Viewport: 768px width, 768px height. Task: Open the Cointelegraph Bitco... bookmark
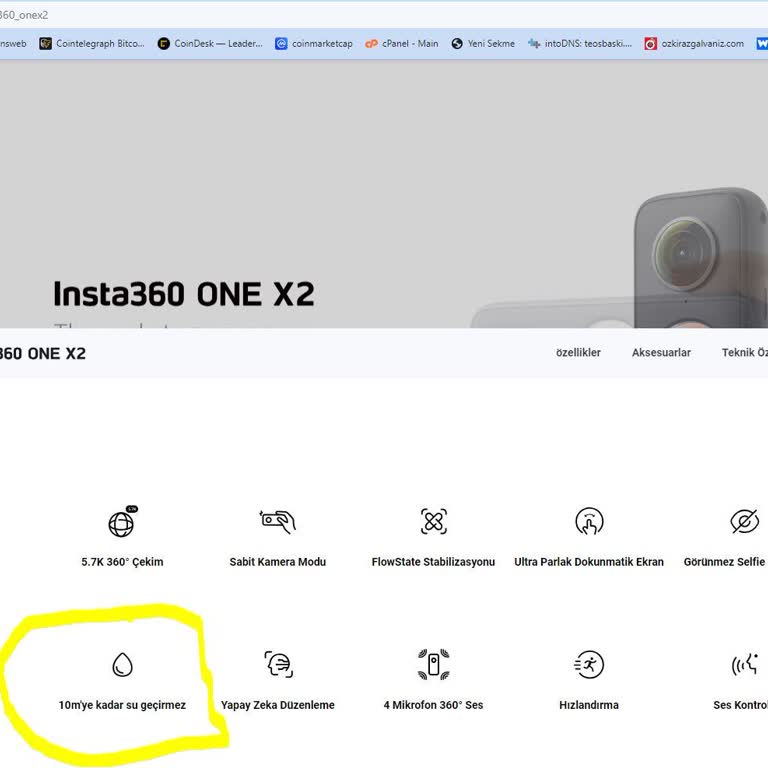click(x=92, y=44)
